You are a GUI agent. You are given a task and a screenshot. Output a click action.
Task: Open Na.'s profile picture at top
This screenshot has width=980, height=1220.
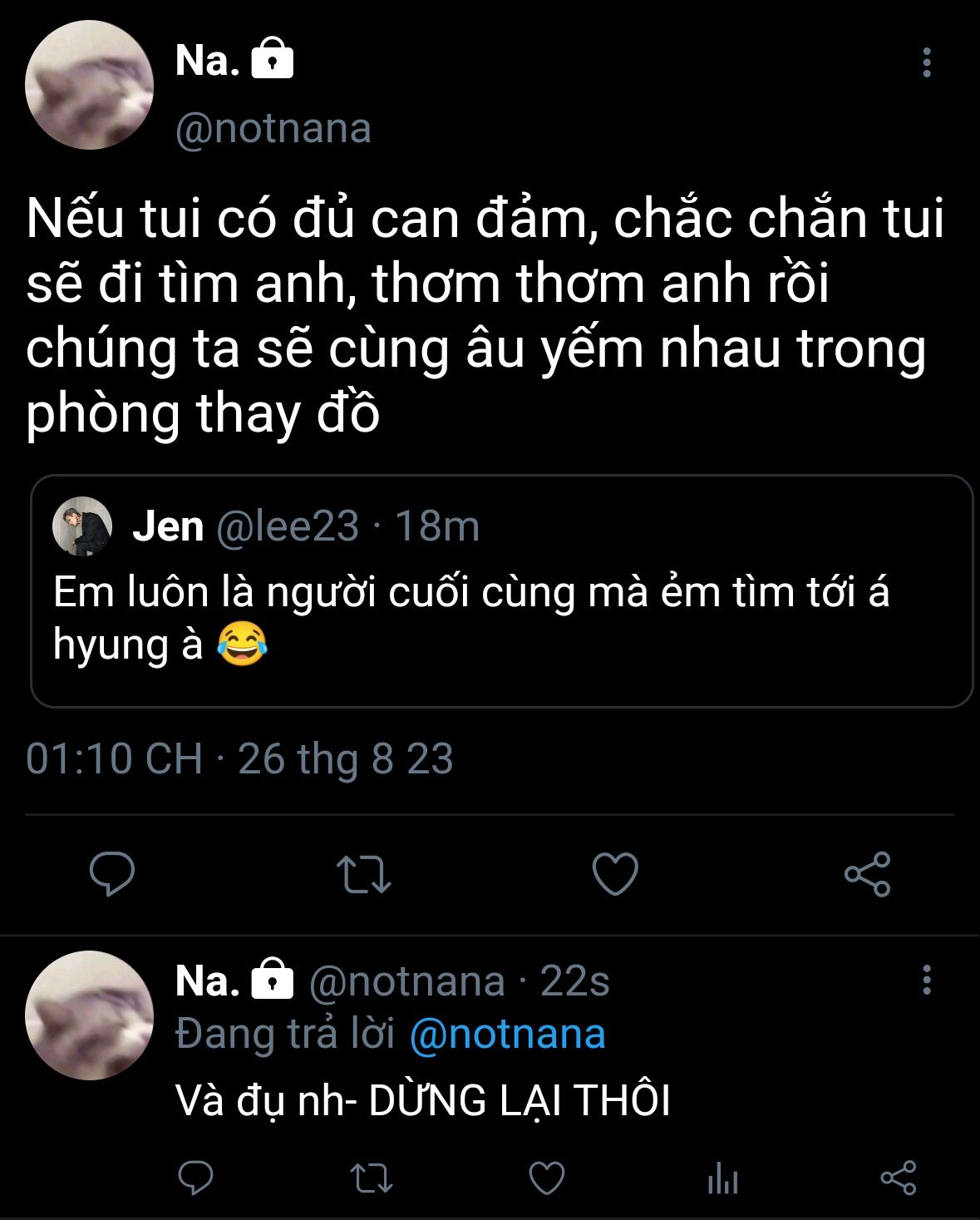pos(90,85)
